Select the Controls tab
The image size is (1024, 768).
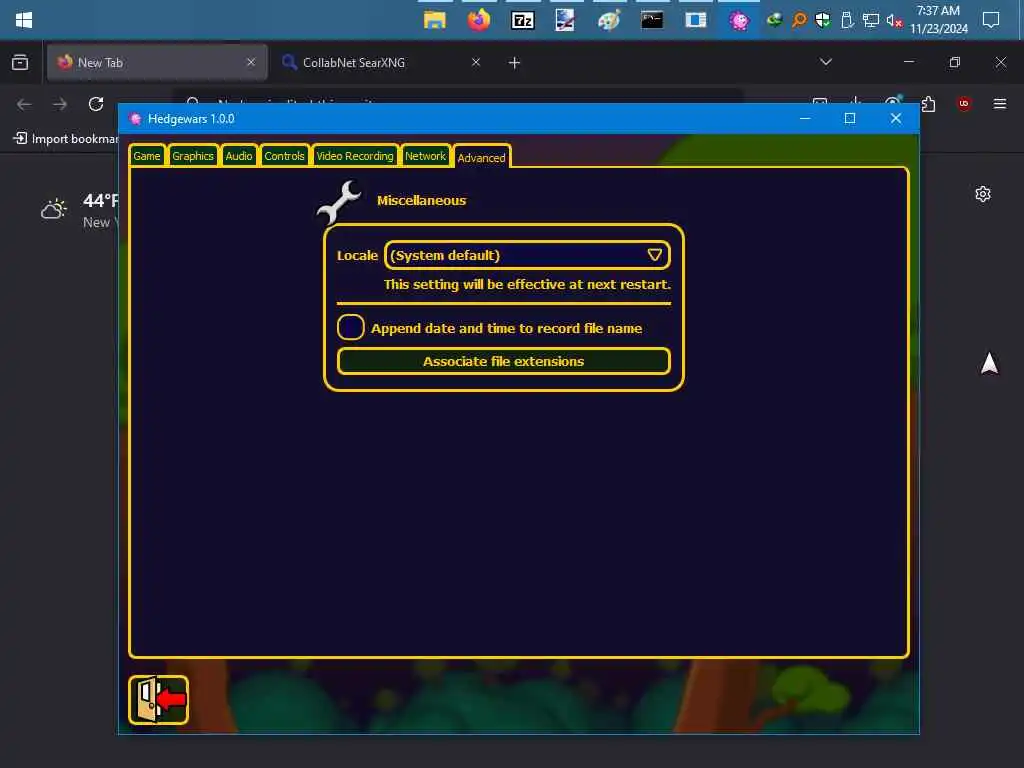pos(284,156)
